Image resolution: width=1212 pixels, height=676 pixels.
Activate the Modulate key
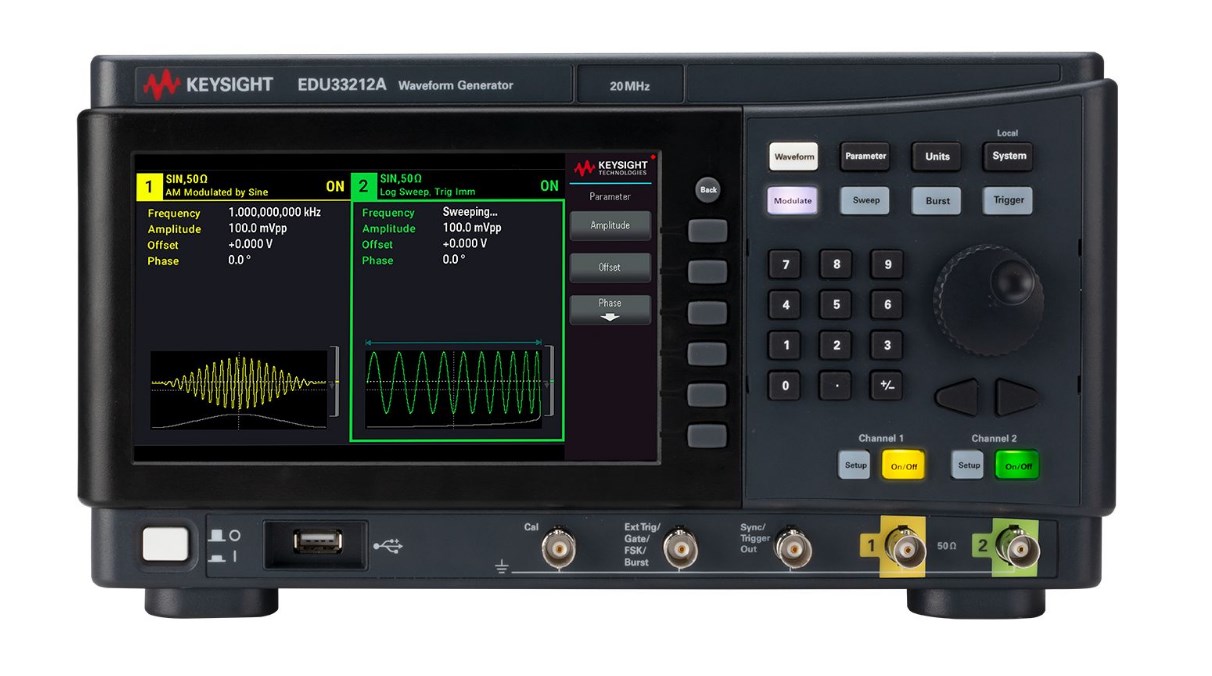(792, 200)
